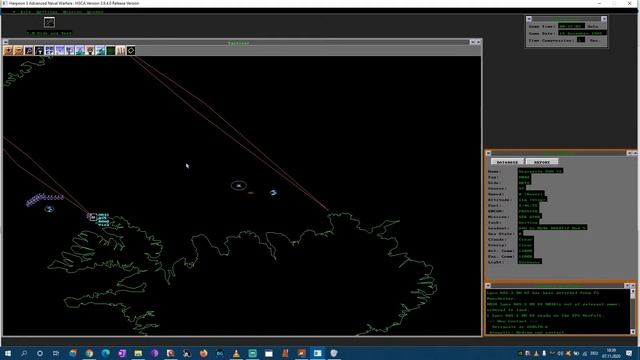Select the circled unit on the map
The width and height of the screenshot is (640, 360).
point(239,185)
